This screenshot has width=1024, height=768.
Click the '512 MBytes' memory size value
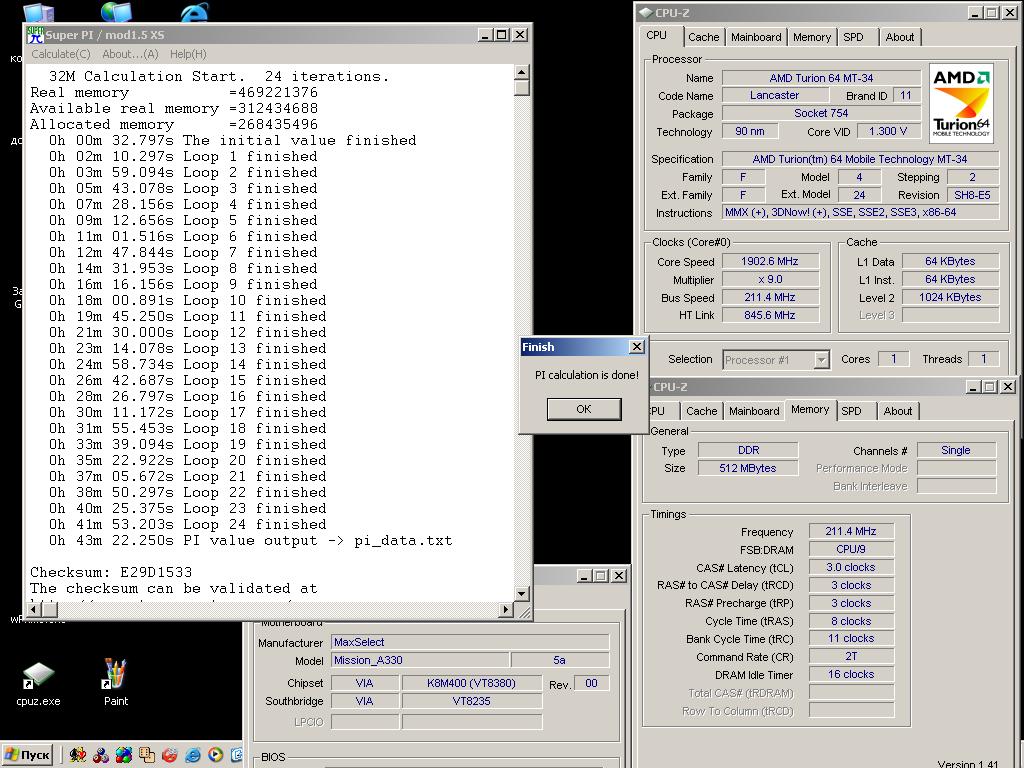tap(748, 468)
